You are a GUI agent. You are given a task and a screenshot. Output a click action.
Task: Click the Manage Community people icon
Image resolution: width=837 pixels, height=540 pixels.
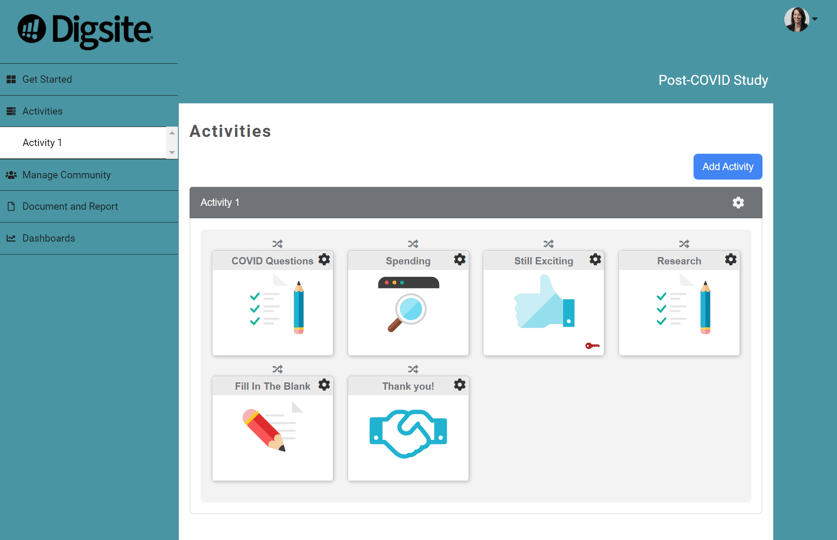tap(11, 175)
